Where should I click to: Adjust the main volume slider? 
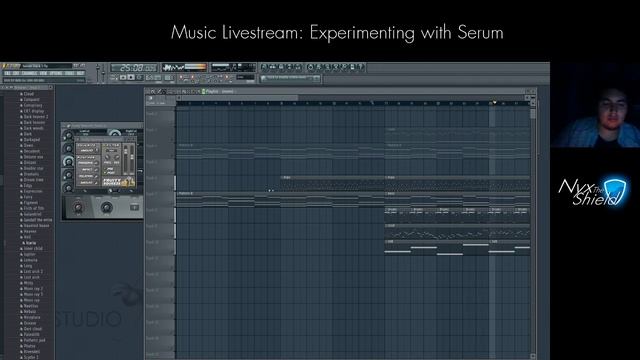[x=98, y=73]
